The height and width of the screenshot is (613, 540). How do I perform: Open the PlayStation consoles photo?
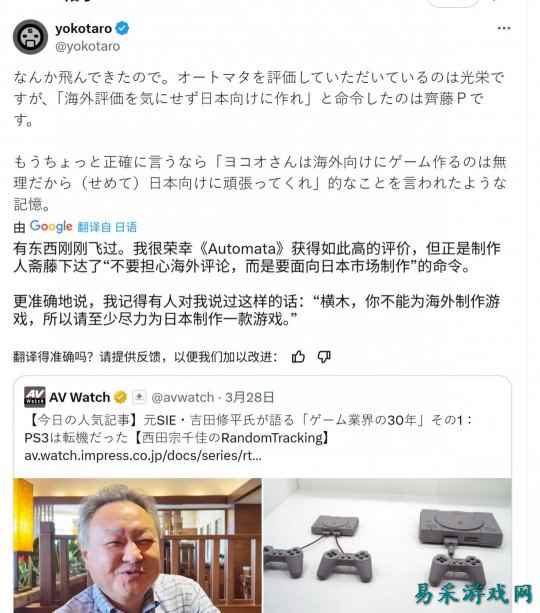tap(387, 545)
